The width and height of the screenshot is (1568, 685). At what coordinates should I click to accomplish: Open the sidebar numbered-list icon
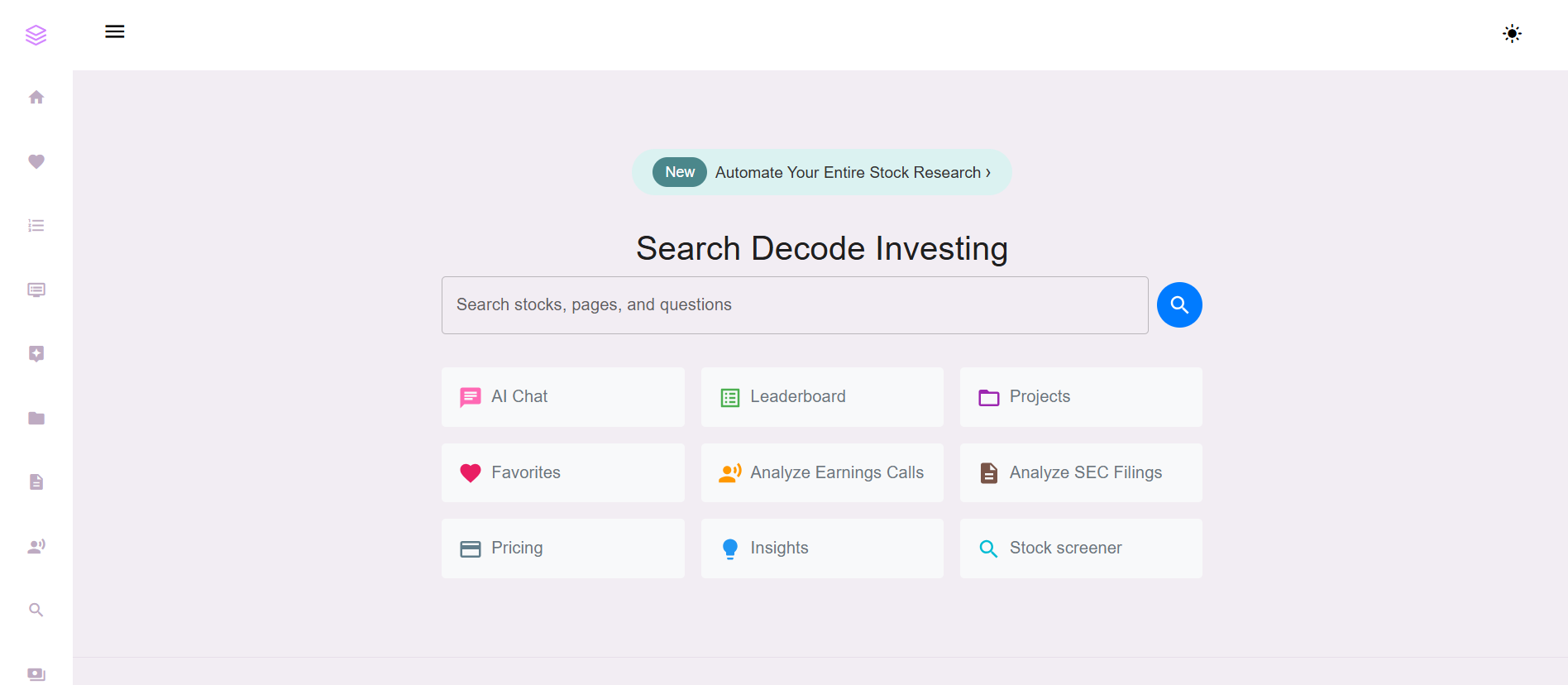pyautogui.click(x=36, y=226)
